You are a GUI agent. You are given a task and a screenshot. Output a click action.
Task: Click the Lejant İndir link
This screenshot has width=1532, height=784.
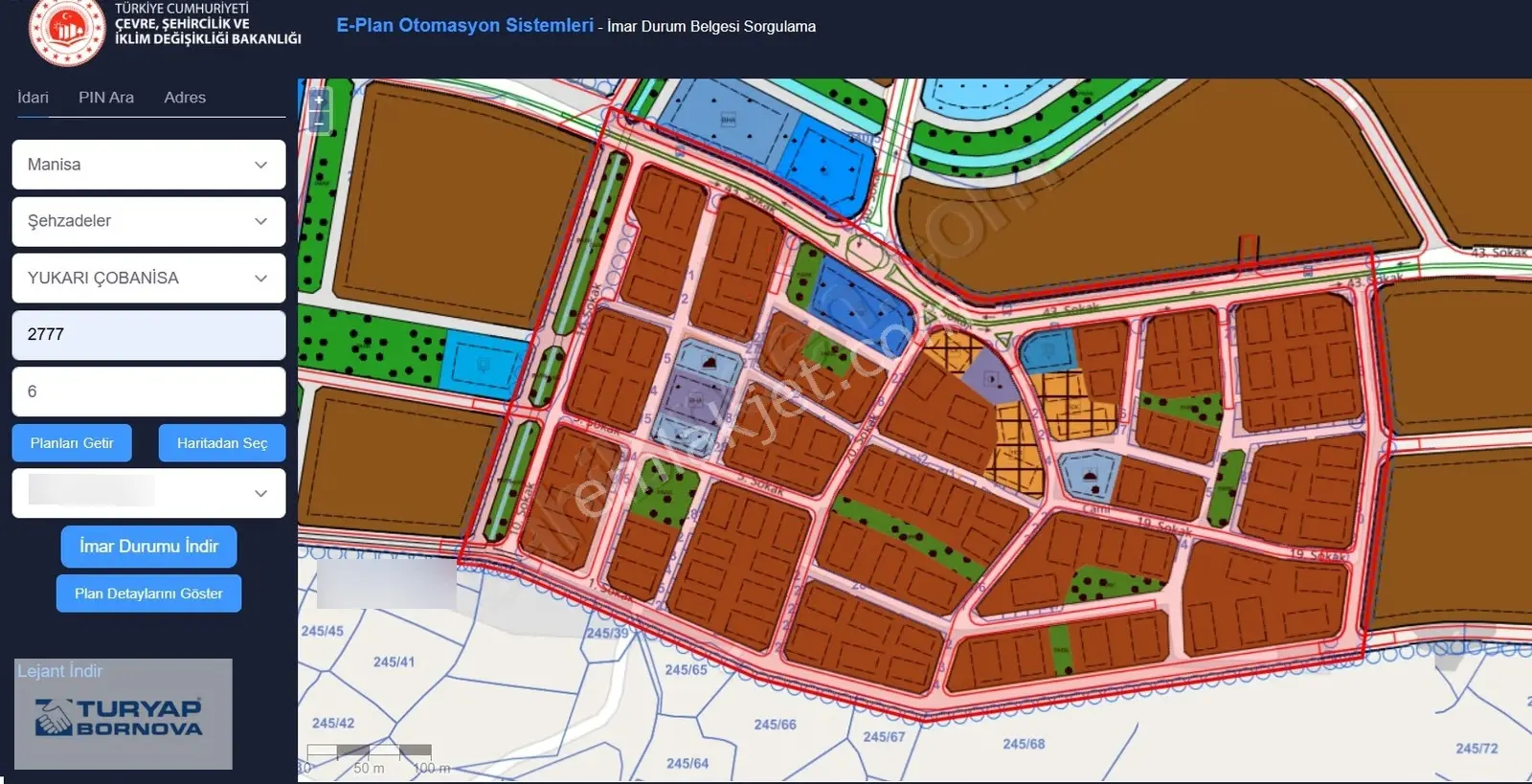point(59,671)
